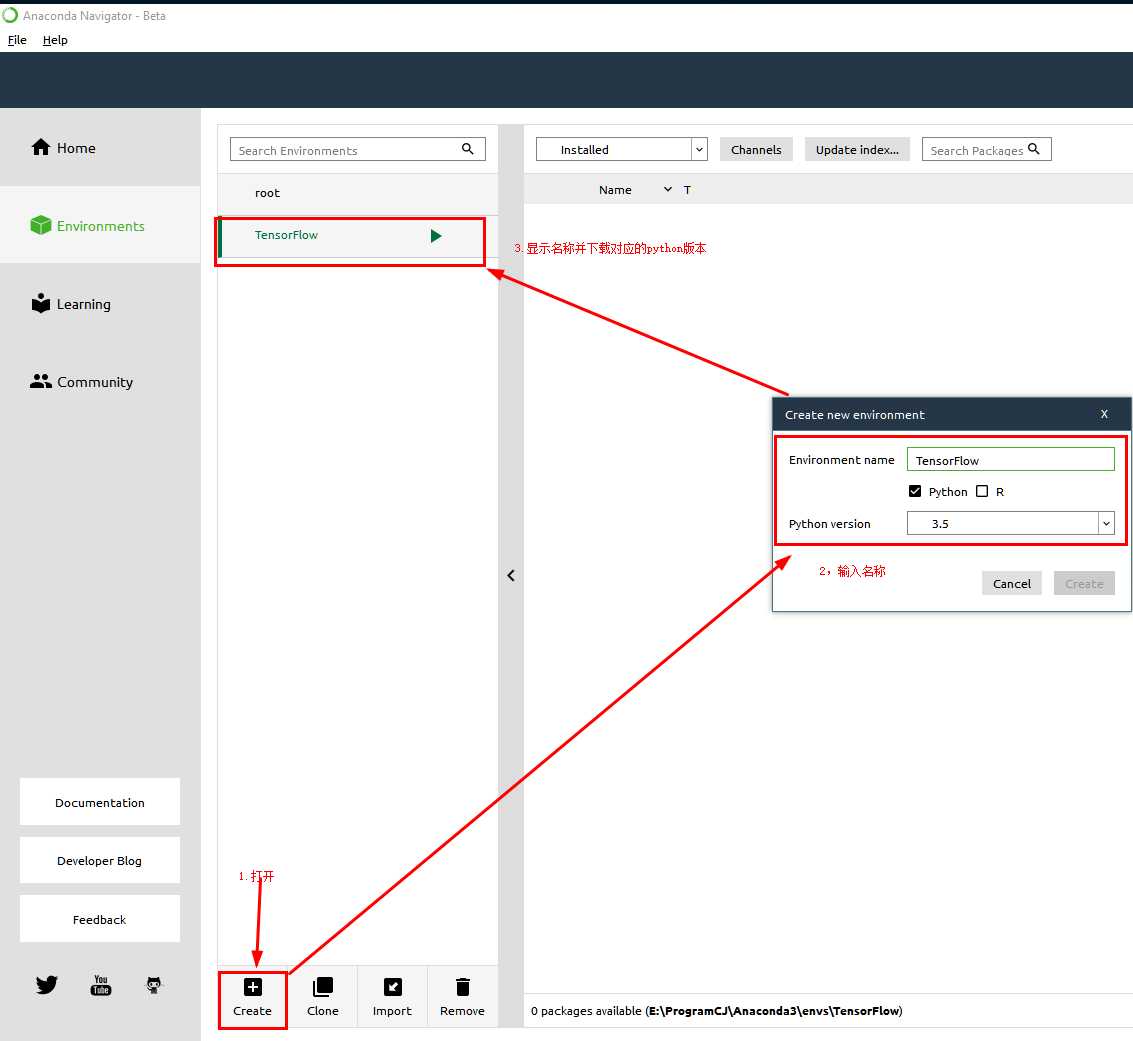
Task: Click the green play arrow next to TensorFlow
Action: [436, 236]
